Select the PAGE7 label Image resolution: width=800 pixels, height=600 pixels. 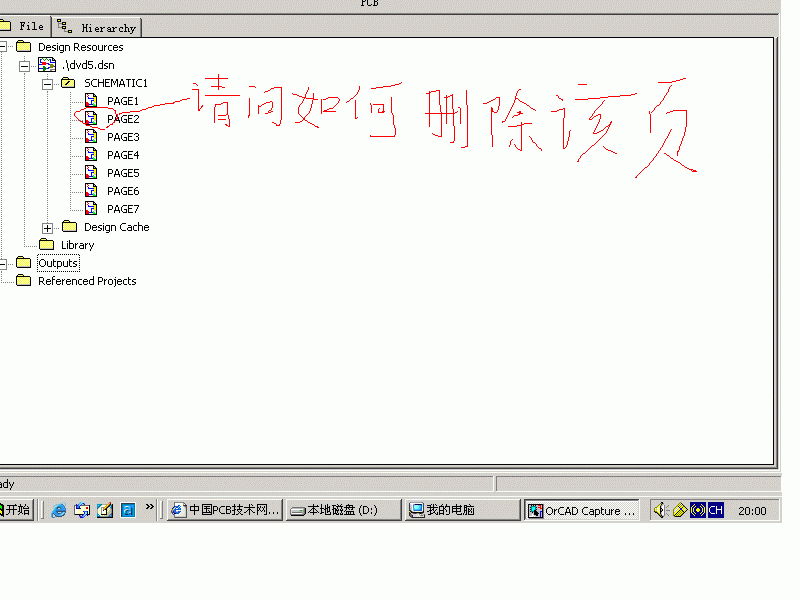123,209
